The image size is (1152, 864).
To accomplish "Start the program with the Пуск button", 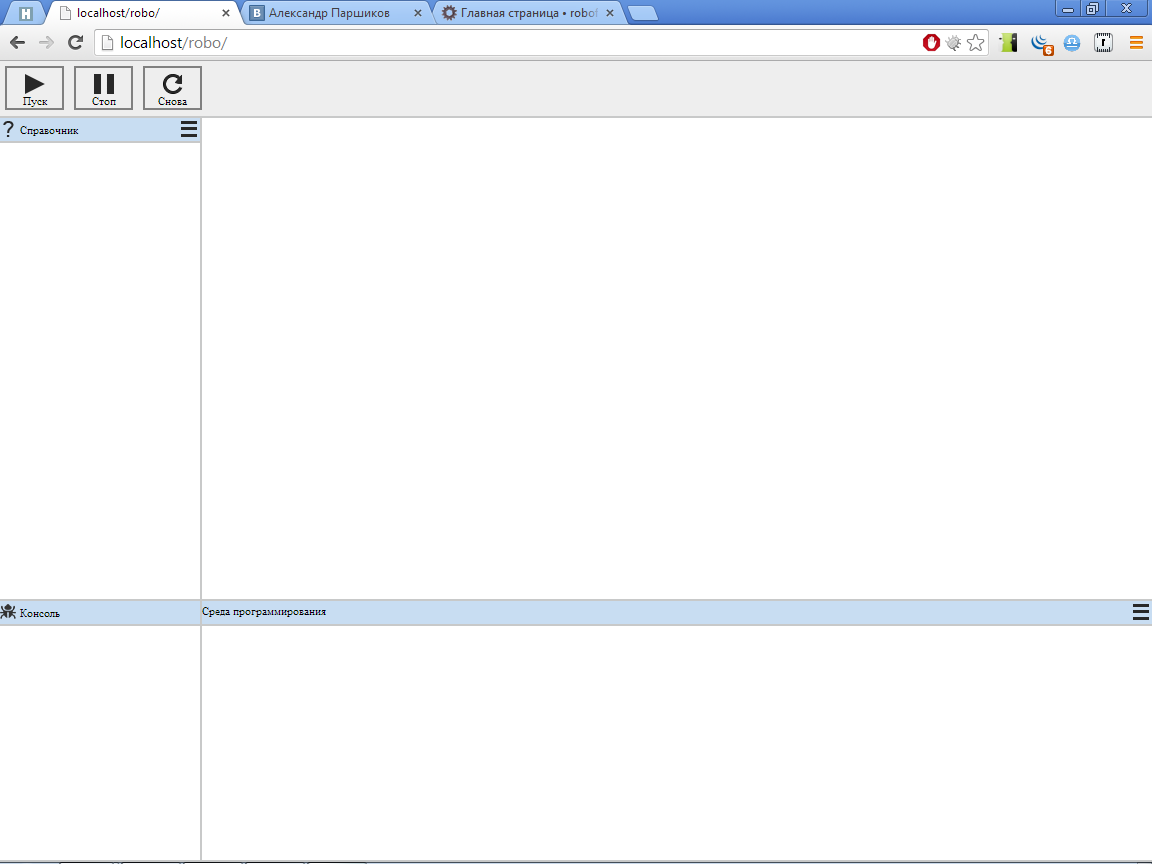I will point(35,88).
